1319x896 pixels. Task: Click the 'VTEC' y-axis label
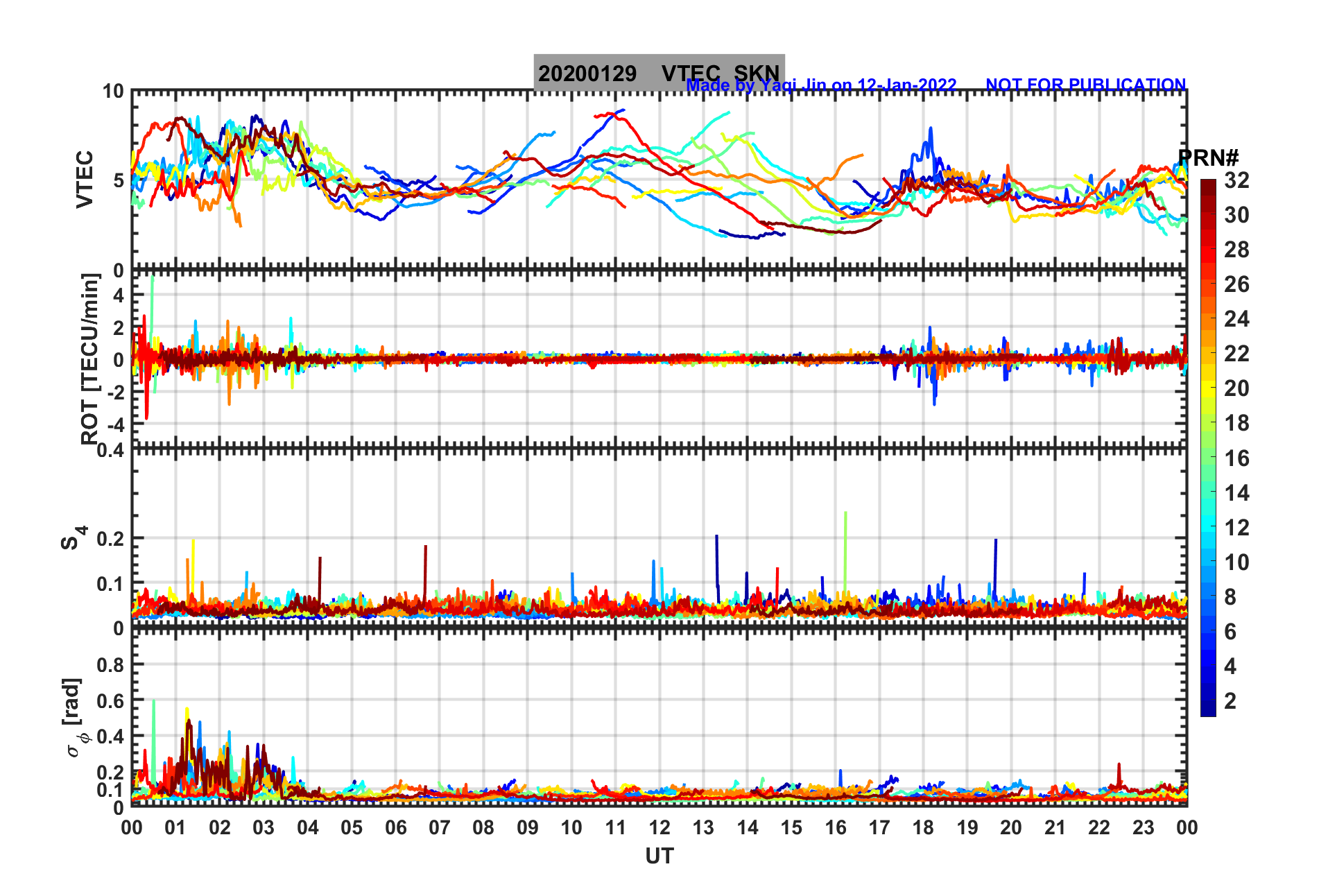84,179
